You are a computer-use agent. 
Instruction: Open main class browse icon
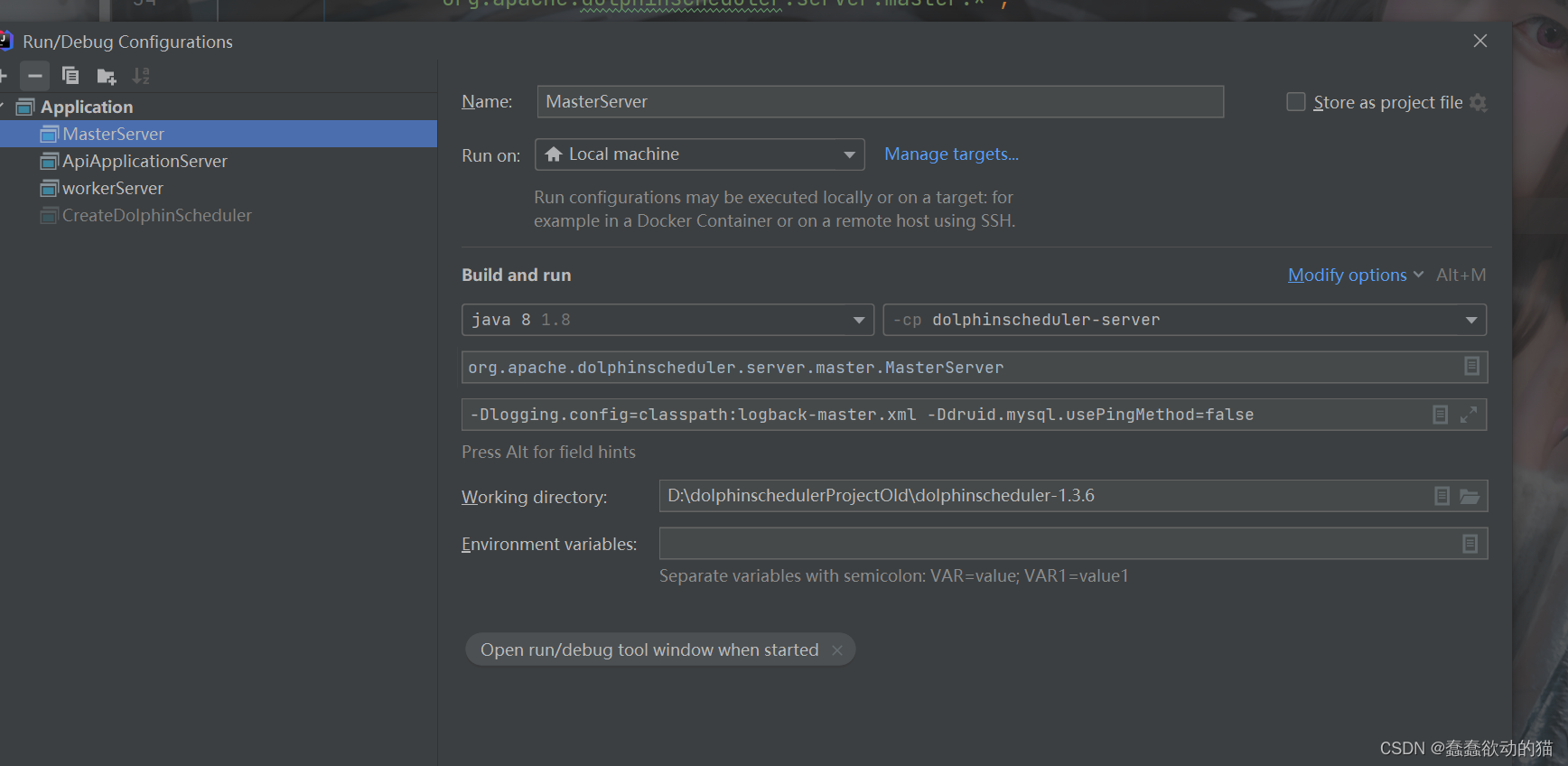[x=1471, y=366]
